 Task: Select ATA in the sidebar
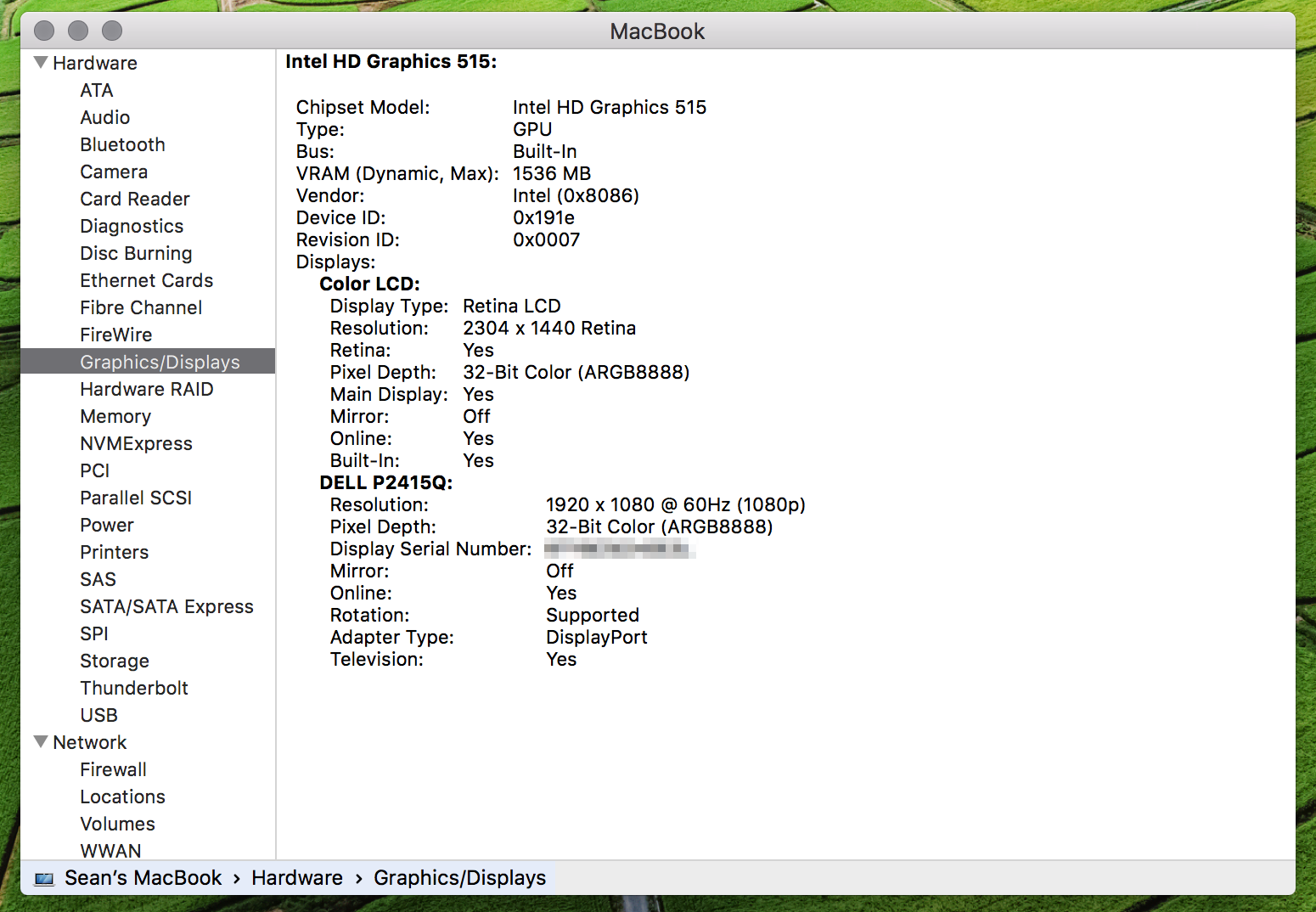pos(97,90)
